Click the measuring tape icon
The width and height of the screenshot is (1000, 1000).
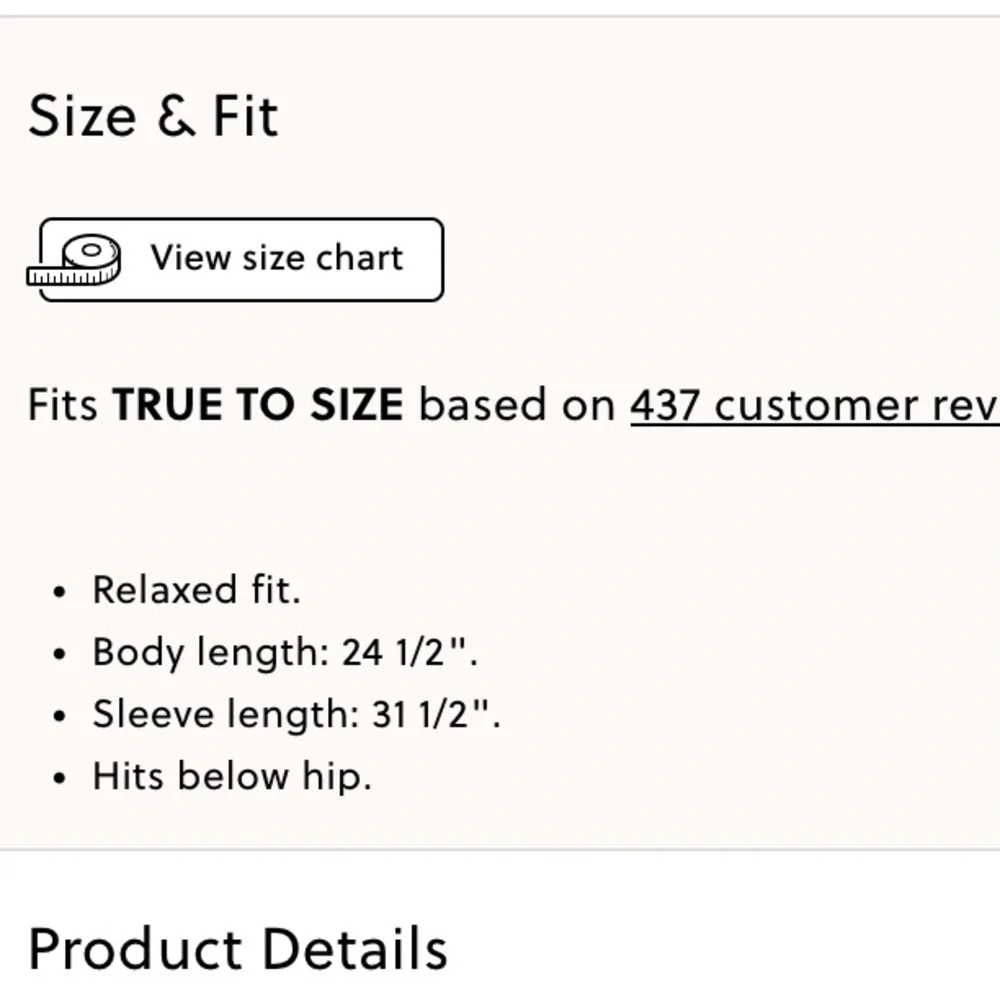(74, 262)
